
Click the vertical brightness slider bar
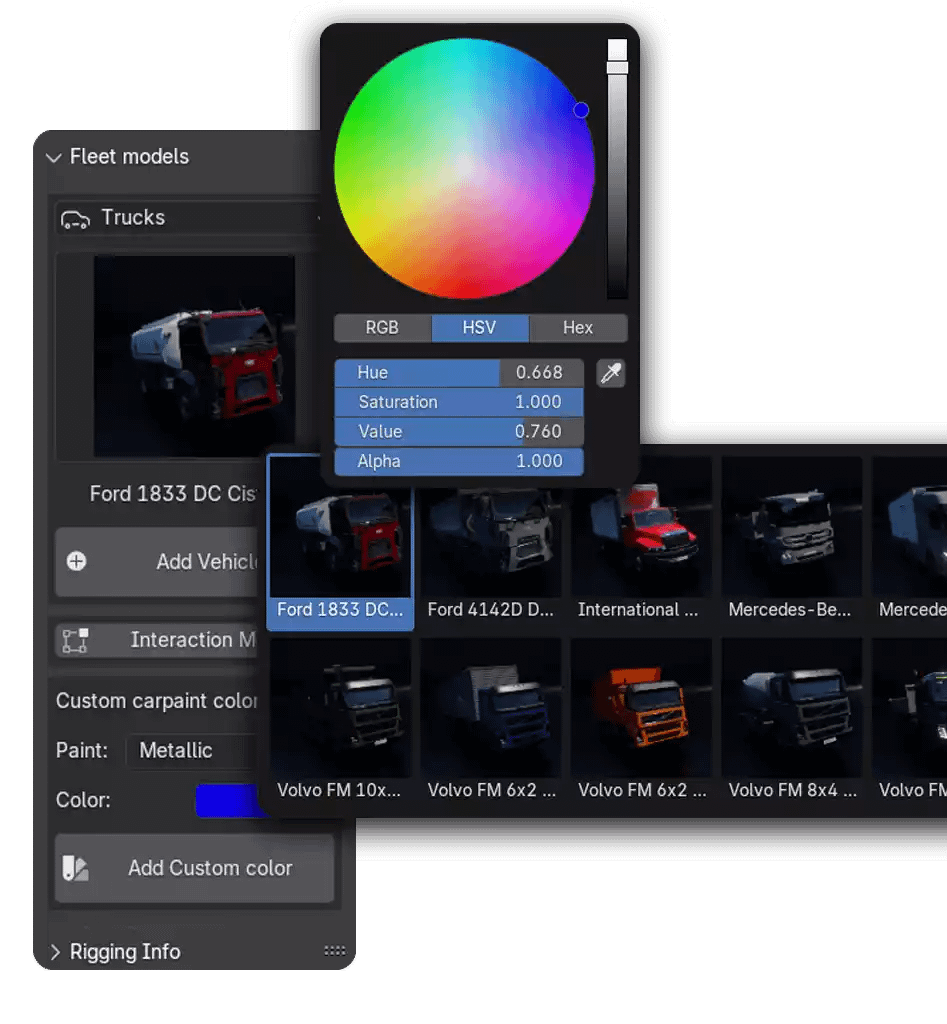617,168
